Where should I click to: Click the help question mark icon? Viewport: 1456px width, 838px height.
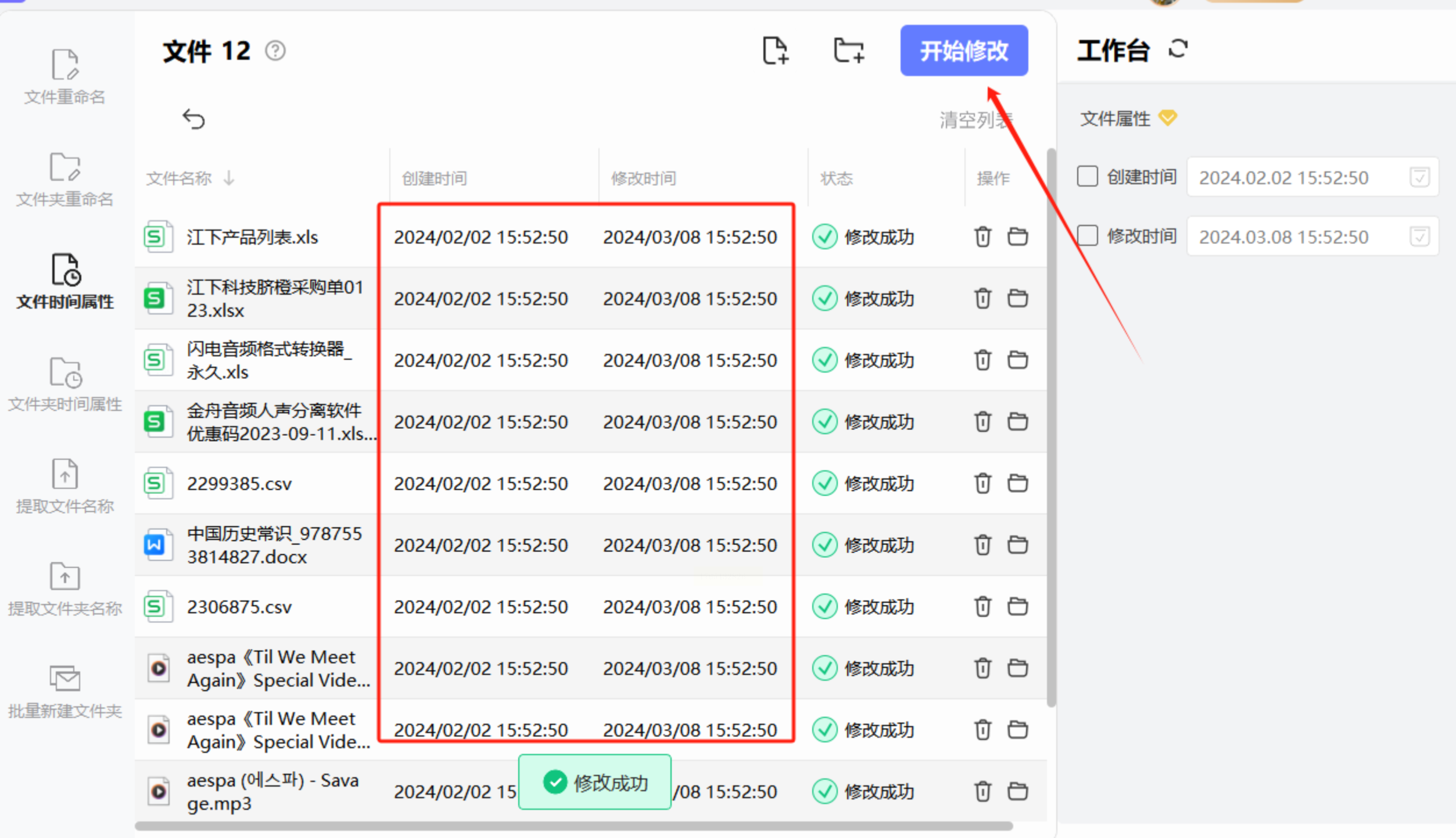click(275, 51)
